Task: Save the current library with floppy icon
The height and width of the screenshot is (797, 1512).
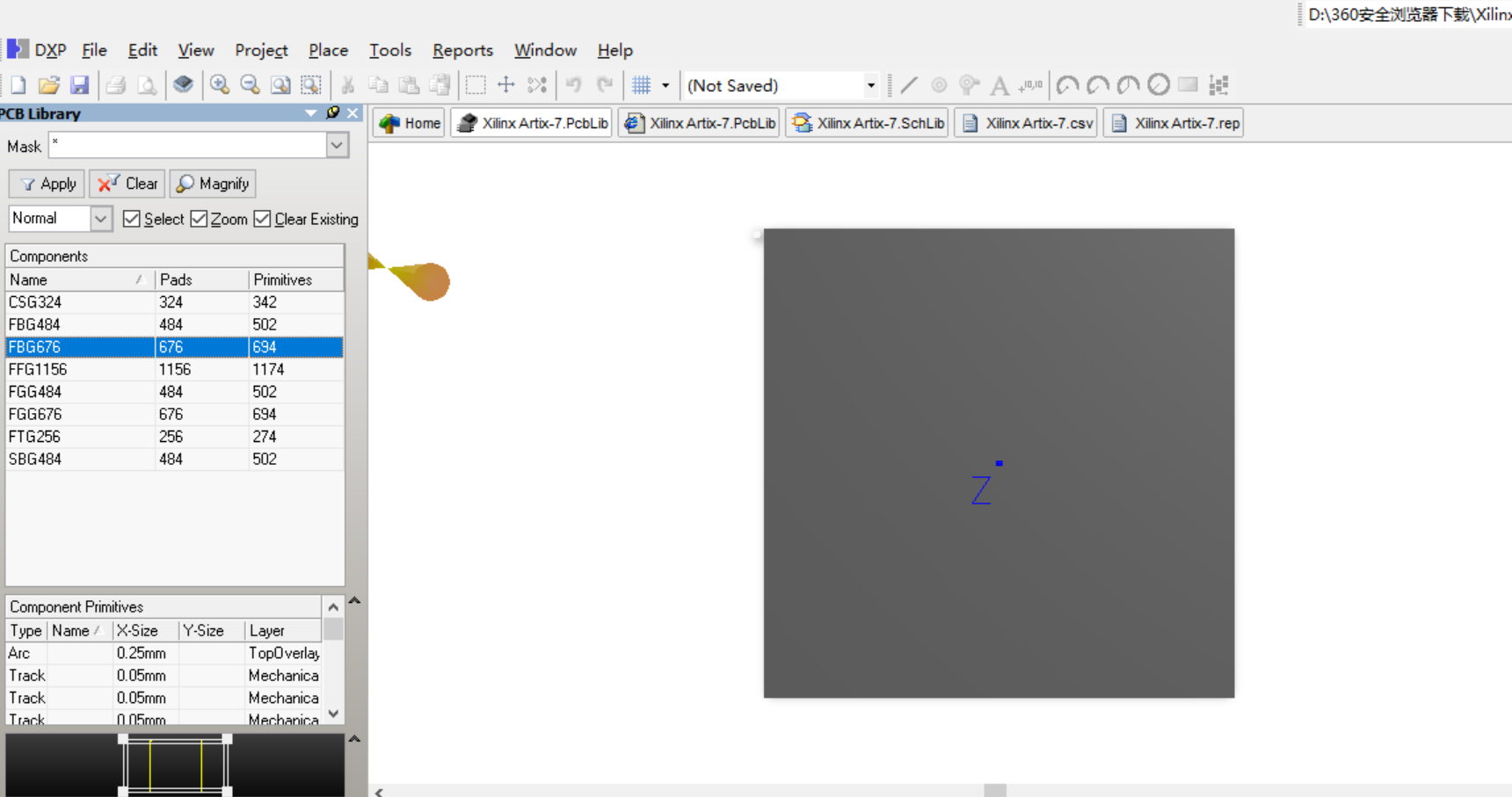Action: 80,85
